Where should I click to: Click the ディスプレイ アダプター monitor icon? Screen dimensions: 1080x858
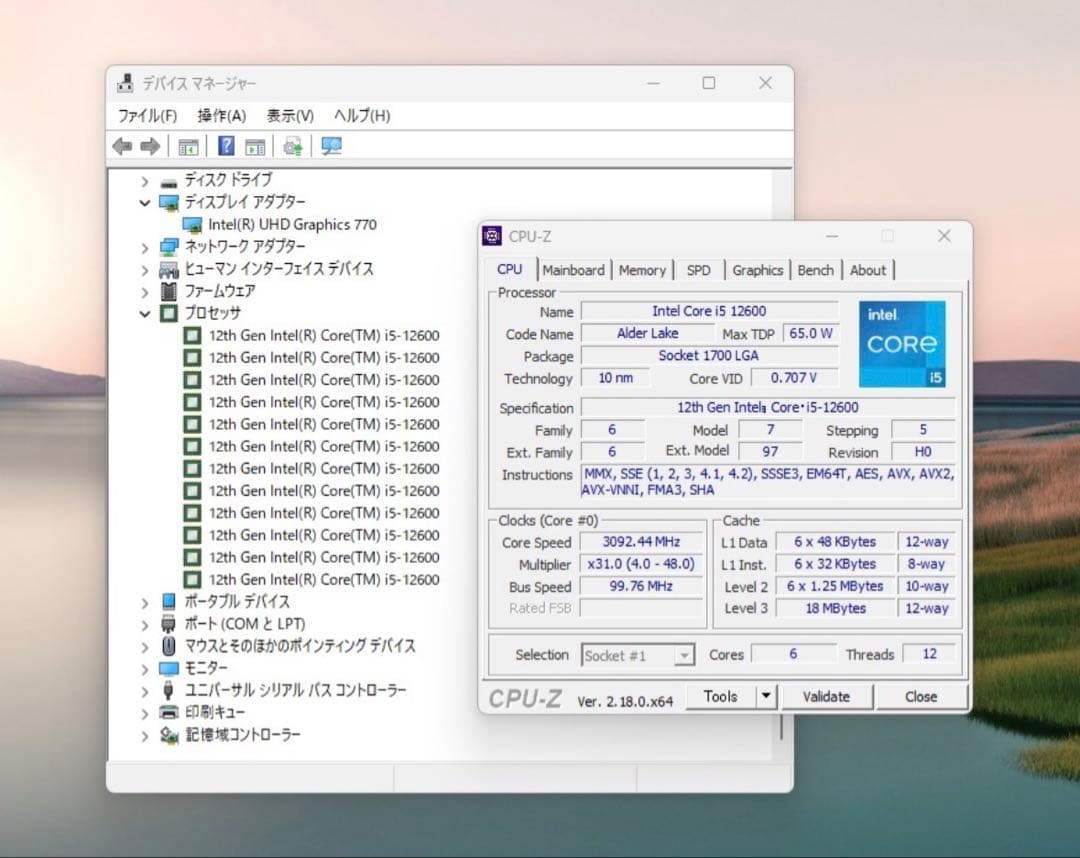[x=169, y=202]
